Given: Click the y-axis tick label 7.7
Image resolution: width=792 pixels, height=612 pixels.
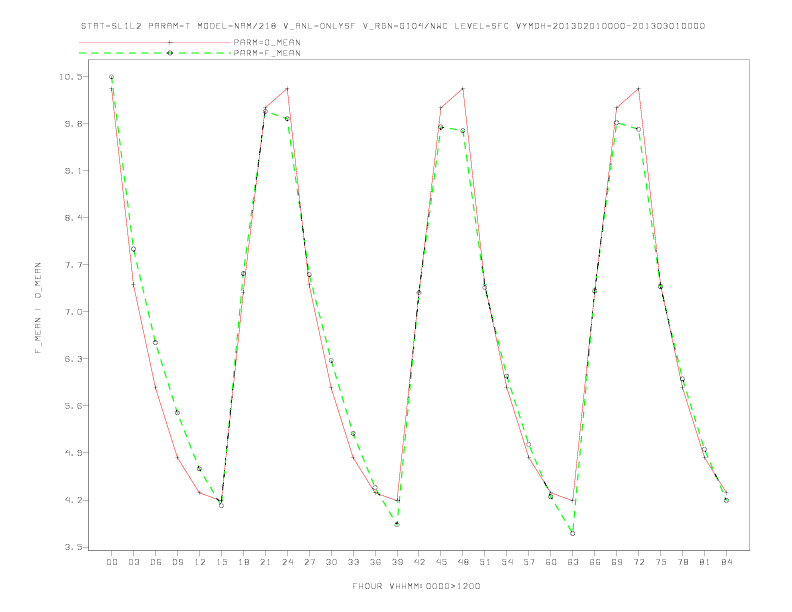Looking at the screenshot, I should click(72, 265).
